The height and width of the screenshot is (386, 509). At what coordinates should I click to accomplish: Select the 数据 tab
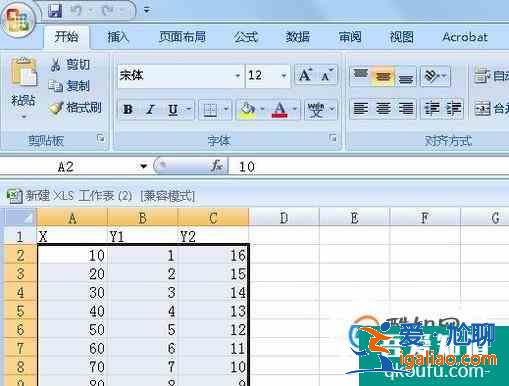click(298, 37)
